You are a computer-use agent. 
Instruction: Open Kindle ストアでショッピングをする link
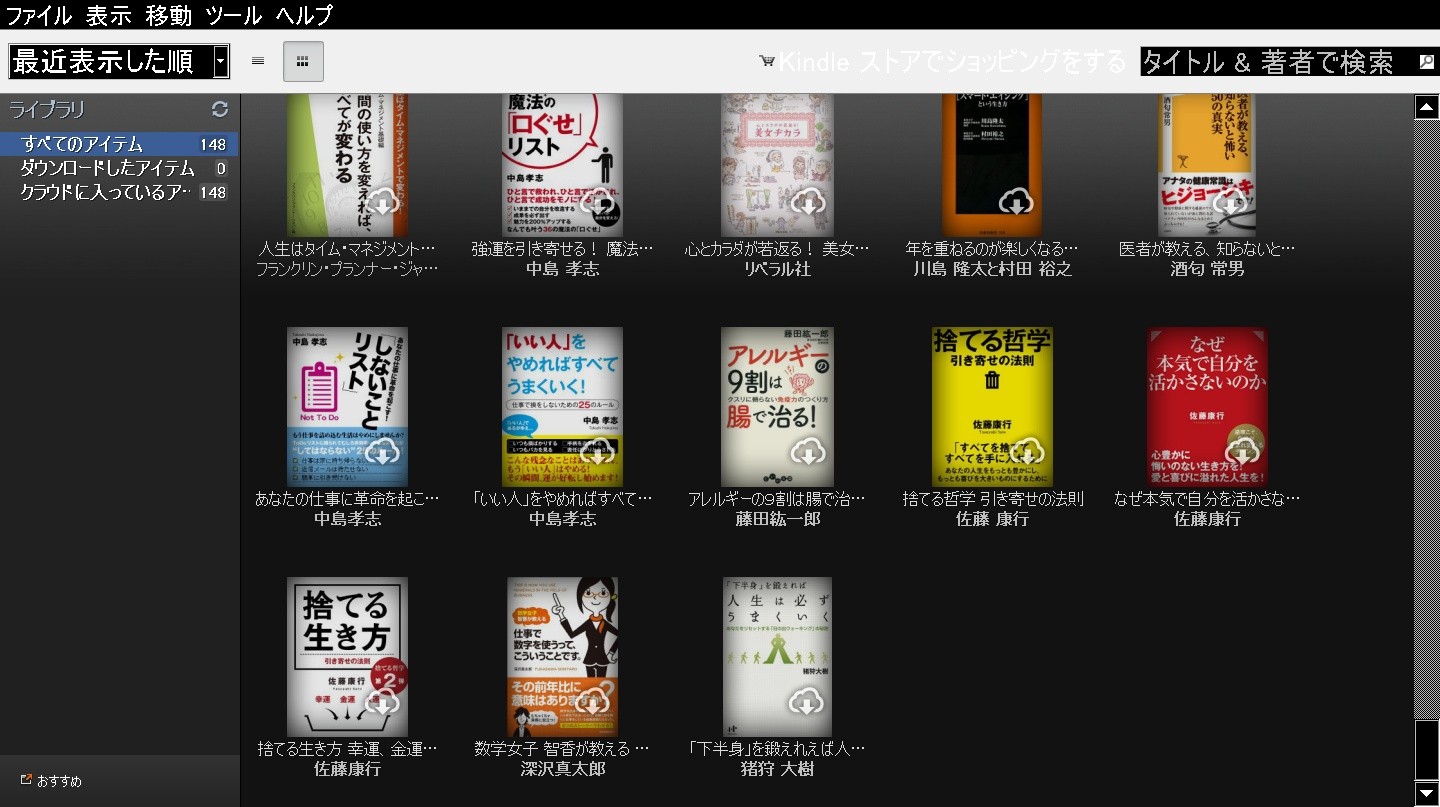coord(952,62)
